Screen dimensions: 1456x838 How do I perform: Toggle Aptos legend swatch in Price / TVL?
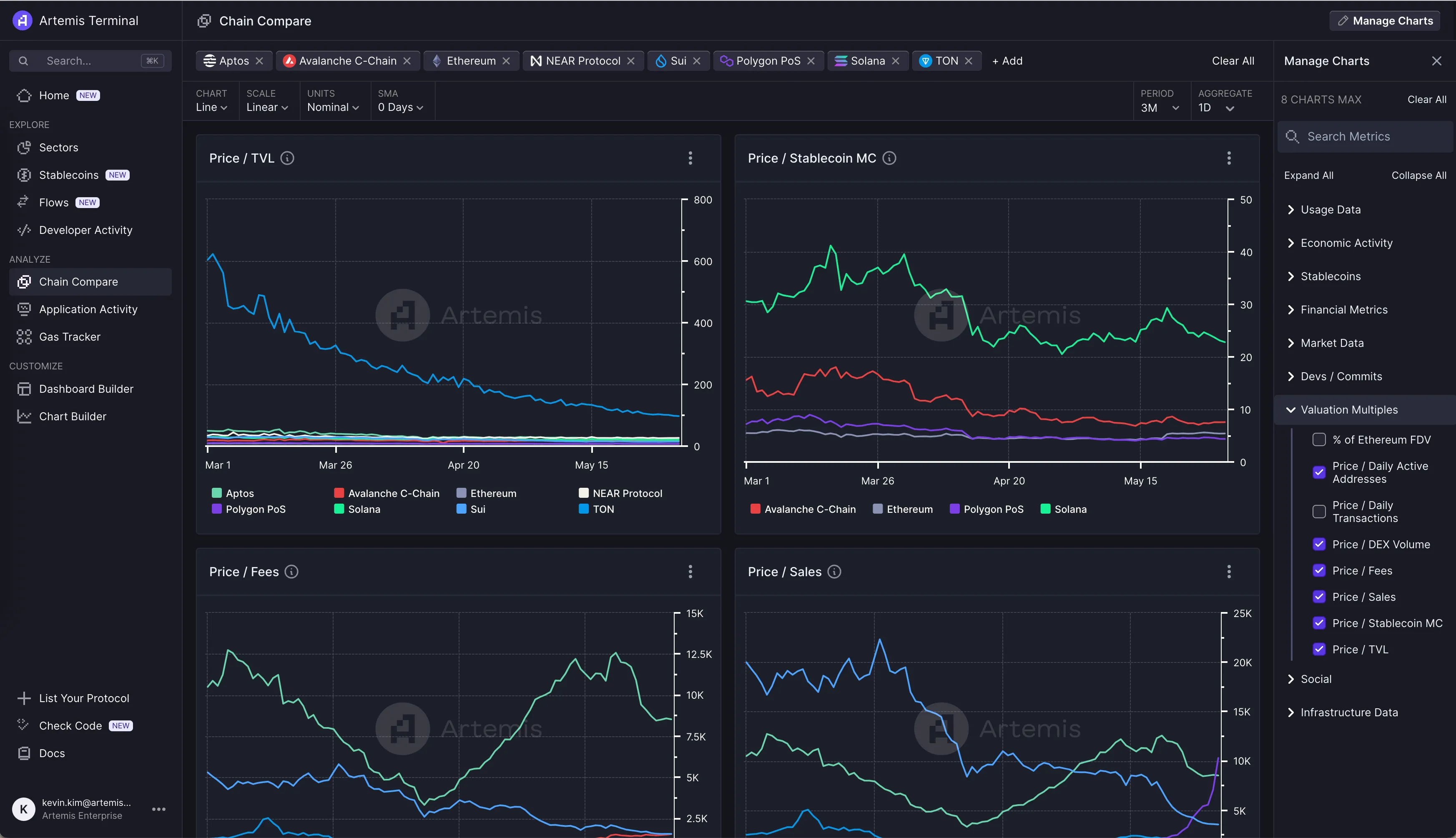217,493
